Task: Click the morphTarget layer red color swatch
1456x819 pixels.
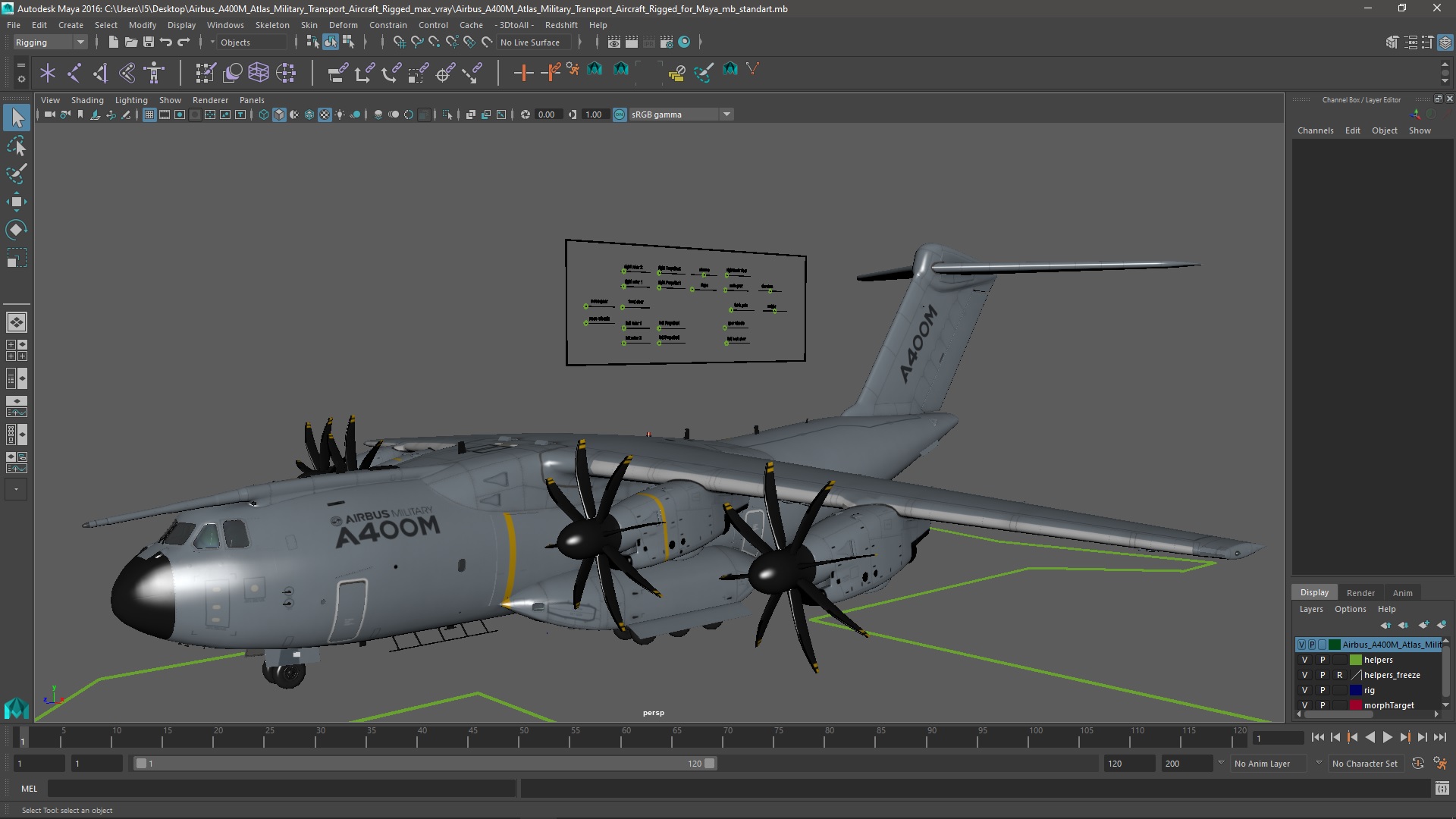Action: pos(1355,705)
